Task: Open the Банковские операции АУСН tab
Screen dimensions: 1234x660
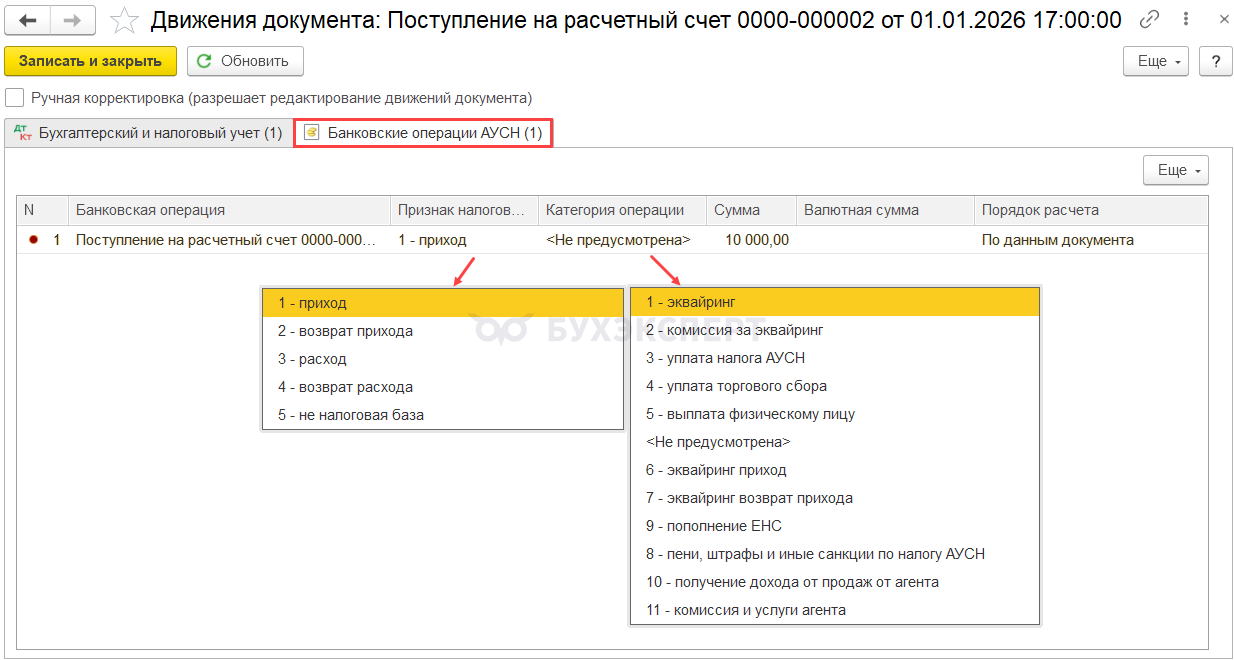Action: click(x=423, y=133)
